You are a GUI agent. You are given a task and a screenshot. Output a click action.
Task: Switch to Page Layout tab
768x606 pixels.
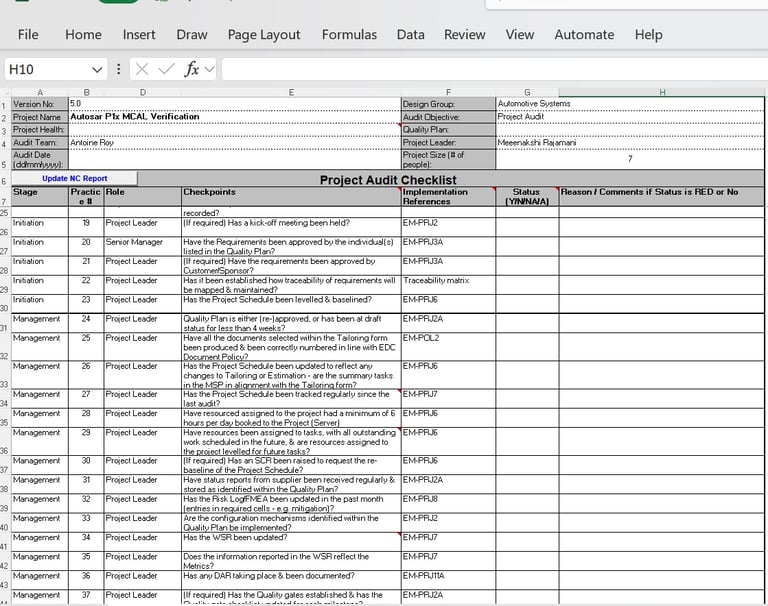[x=264, y=35]
